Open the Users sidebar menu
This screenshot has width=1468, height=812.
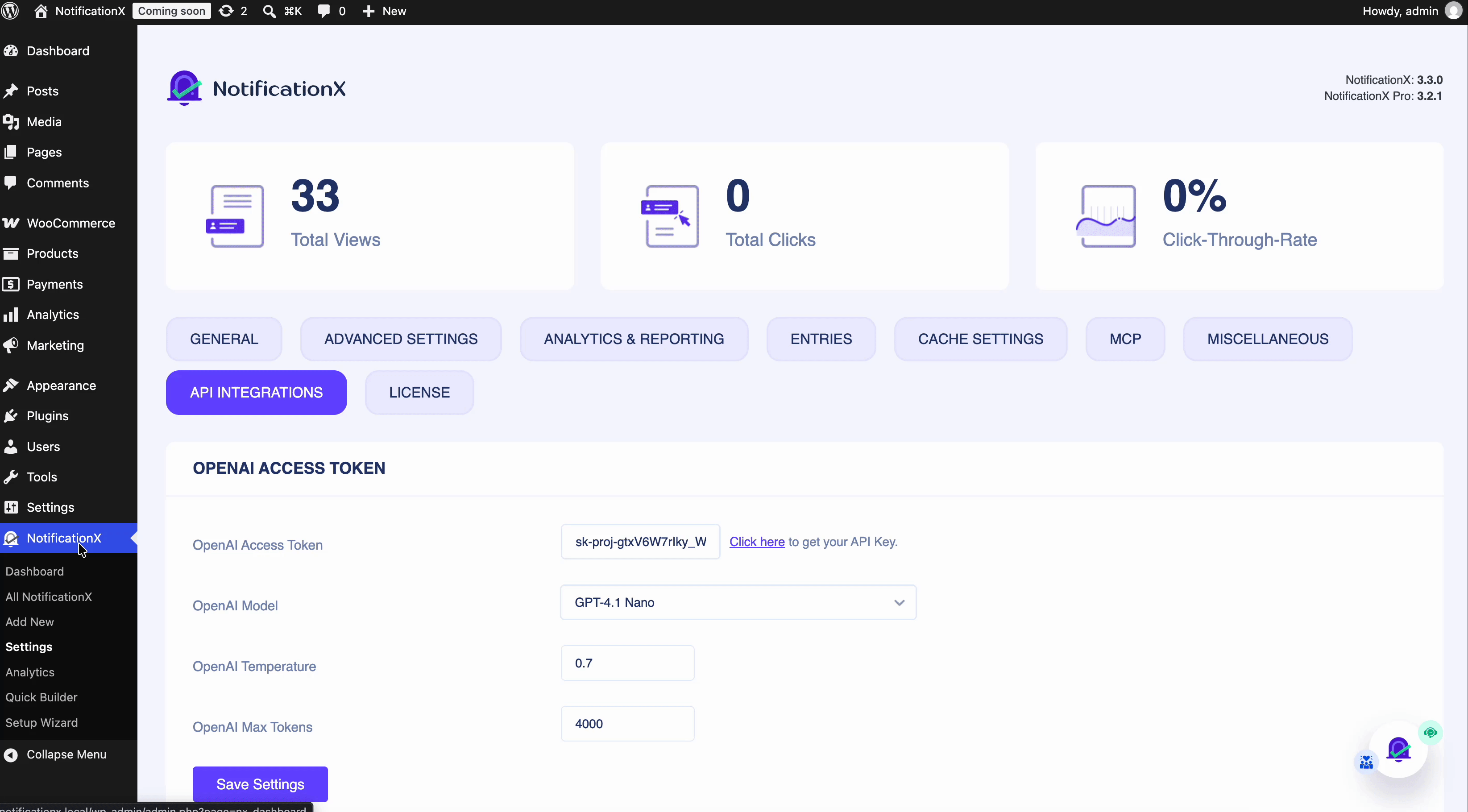(x=68, y=446)
